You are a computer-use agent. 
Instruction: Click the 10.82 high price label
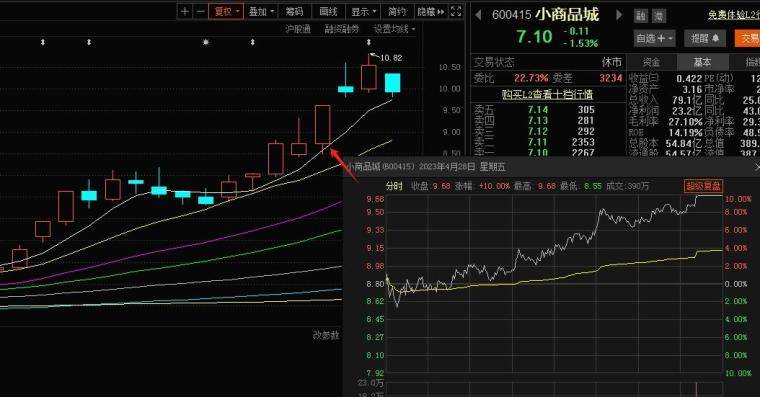coord(391,58)
